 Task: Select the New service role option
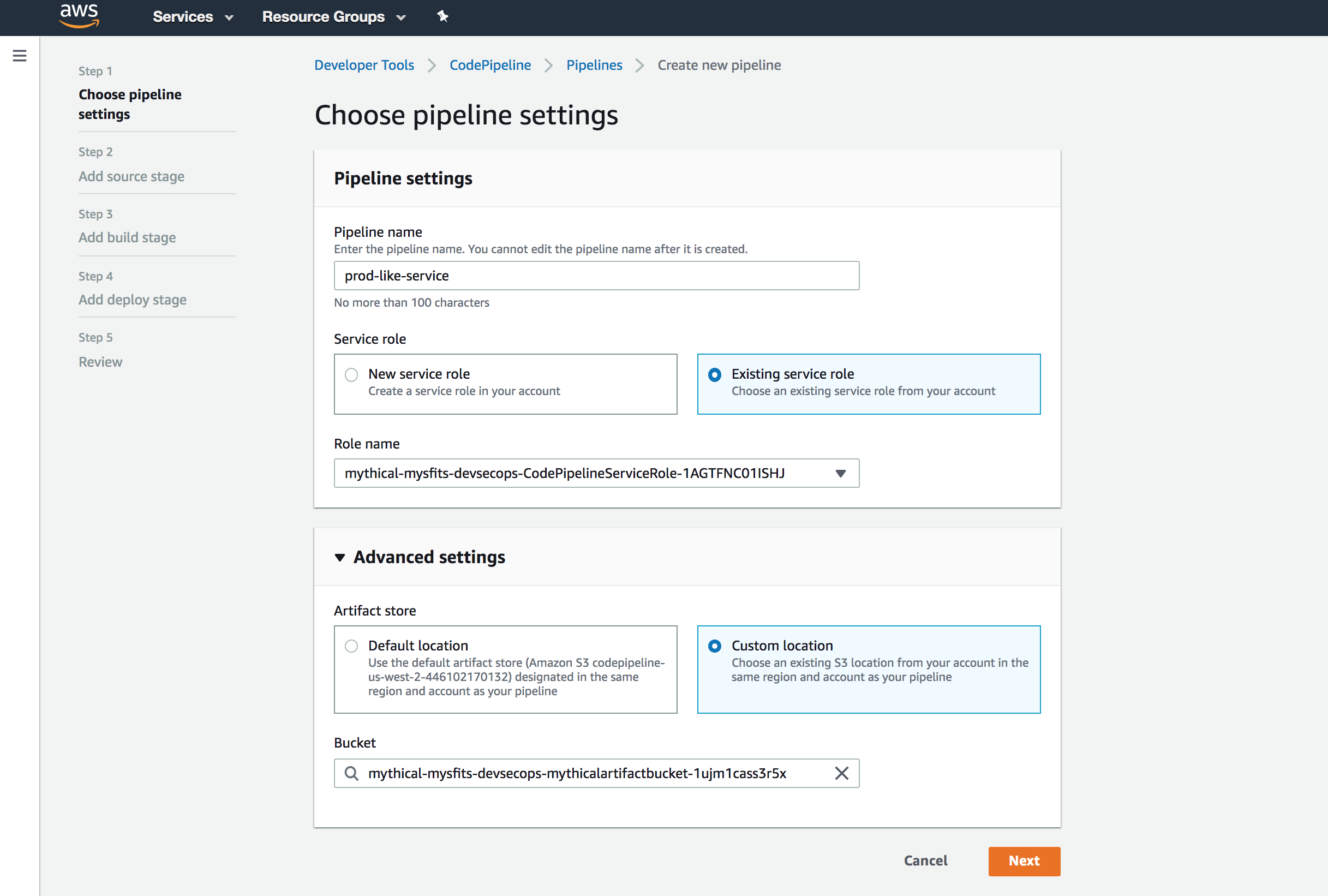click(505, 384)
